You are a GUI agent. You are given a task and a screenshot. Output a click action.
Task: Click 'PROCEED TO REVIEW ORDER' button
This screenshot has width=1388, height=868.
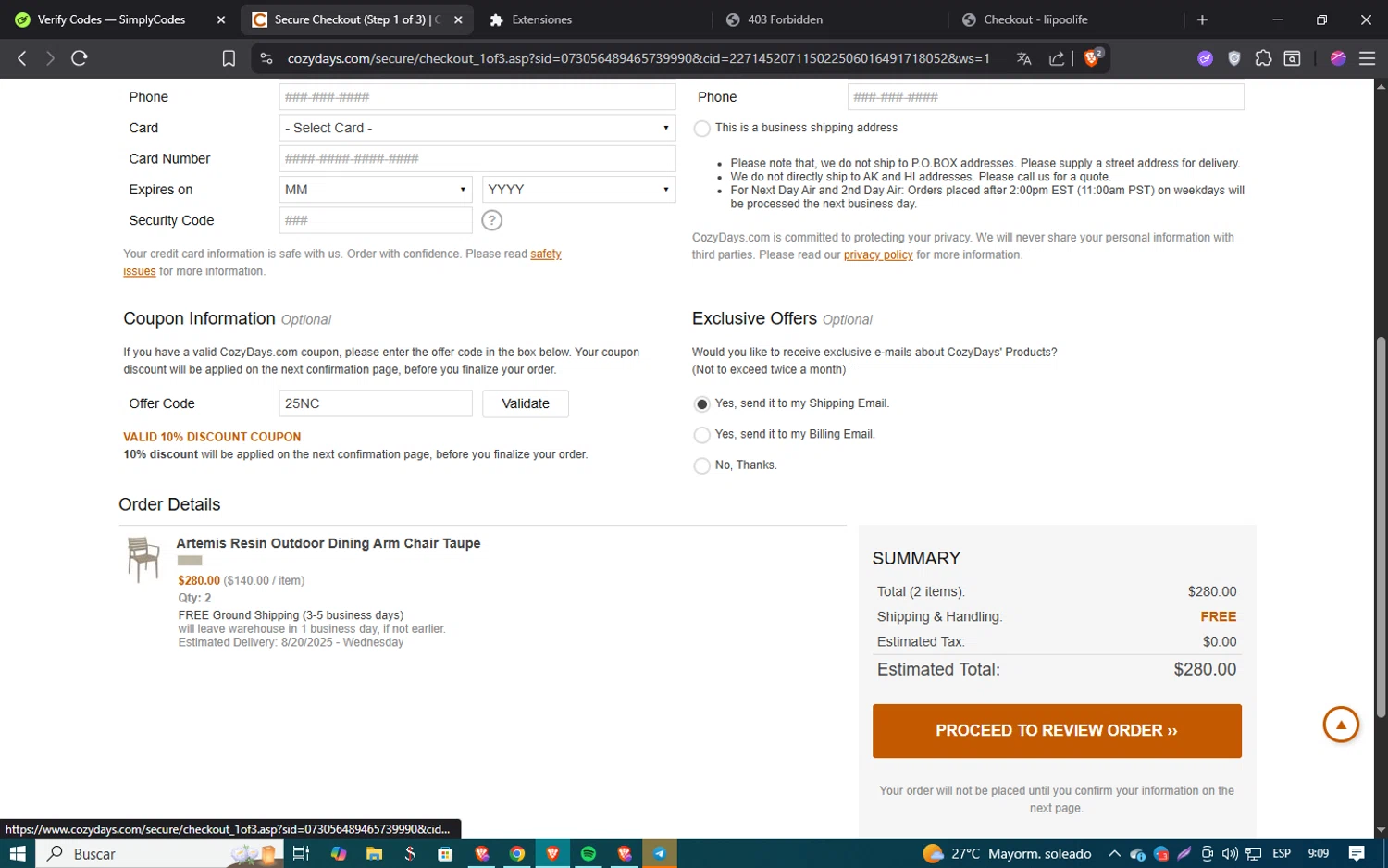pos(1057,731)
